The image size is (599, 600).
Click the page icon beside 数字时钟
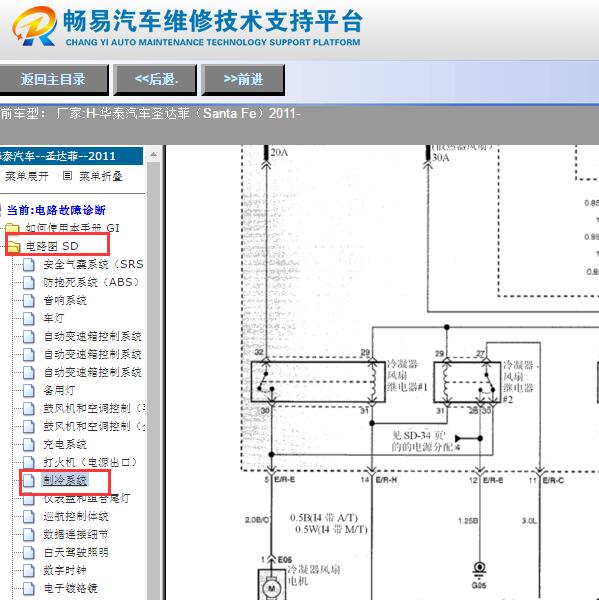29,571
